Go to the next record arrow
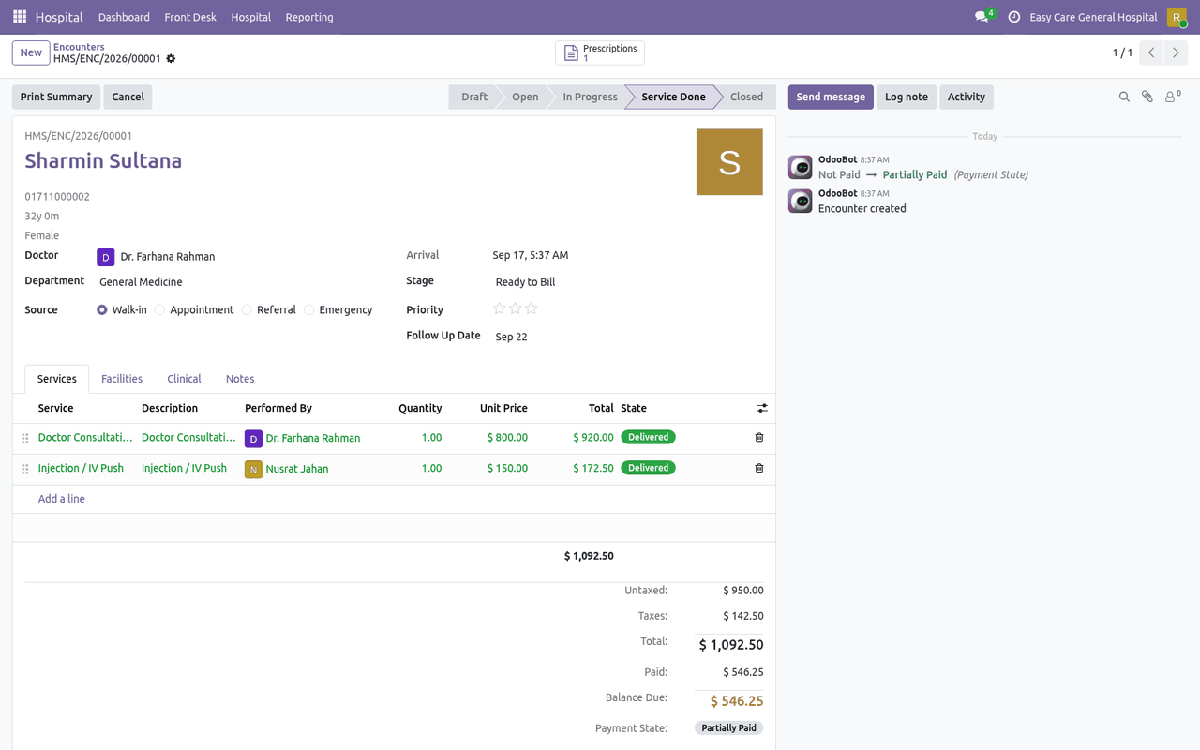The width and height of the screenshot is (1200, 750). coord(1176,53)
